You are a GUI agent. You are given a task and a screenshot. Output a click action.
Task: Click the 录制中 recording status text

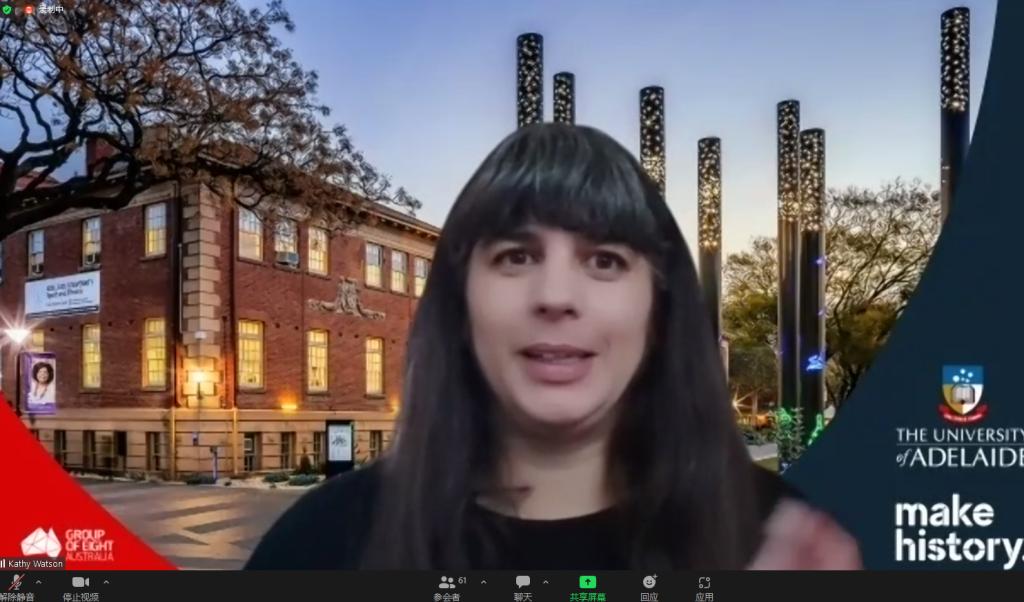51,8
